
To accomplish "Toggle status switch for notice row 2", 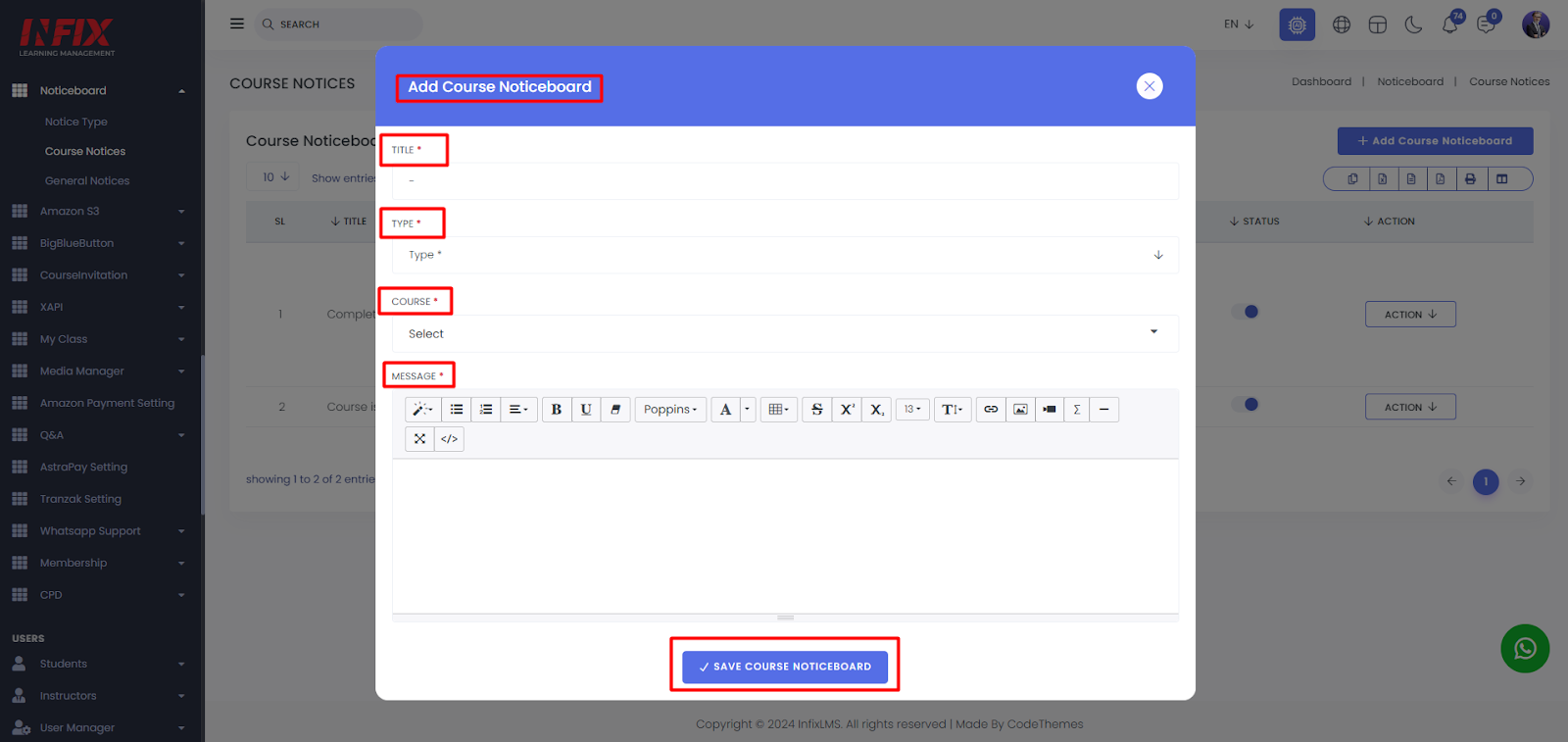I will 1246,404.
